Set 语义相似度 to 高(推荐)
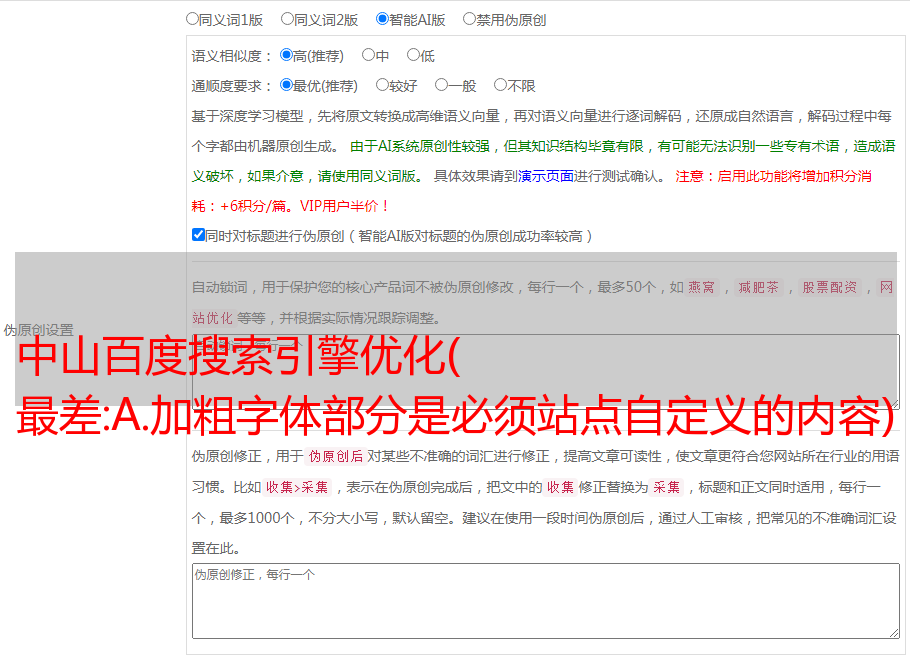The height and width of the screenshot is (658, 911). pos(286,55)
